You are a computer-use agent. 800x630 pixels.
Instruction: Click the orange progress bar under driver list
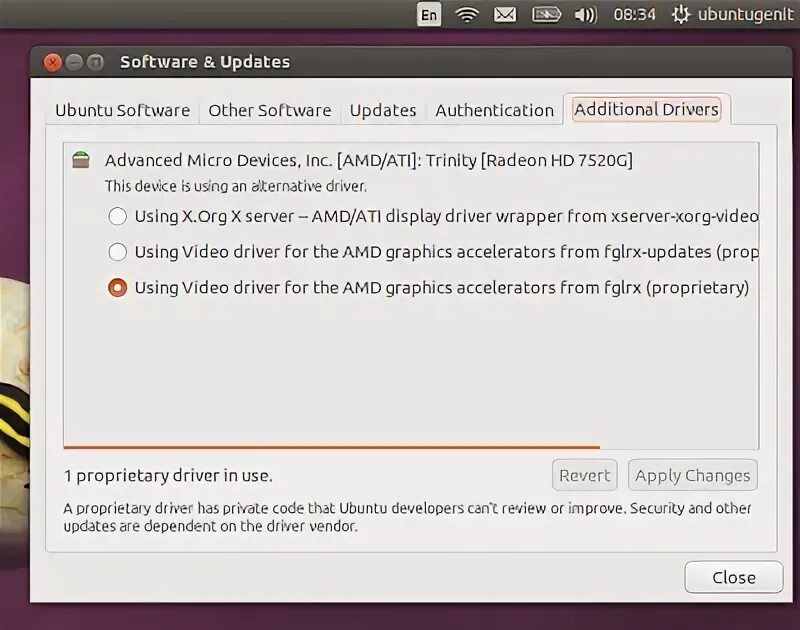point(332,447)
